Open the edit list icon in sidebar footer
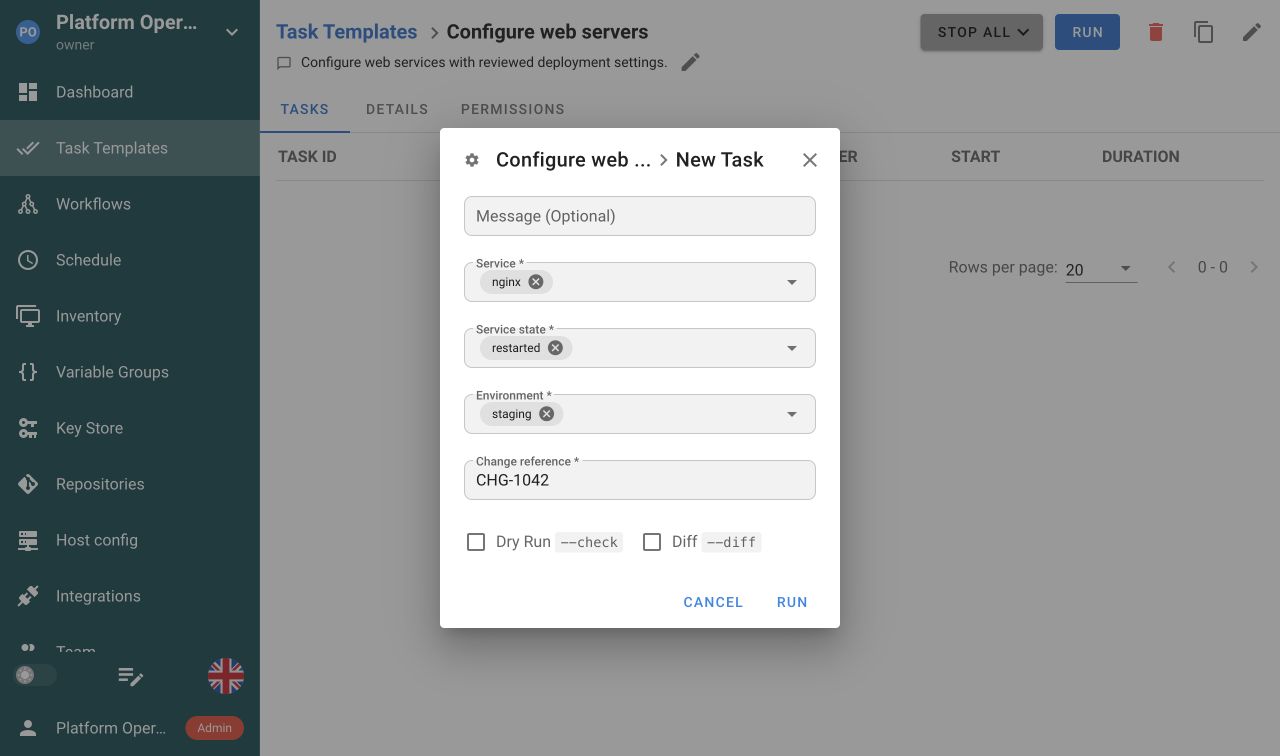Screen dimensions: 1280x756 tap(130, 676)
